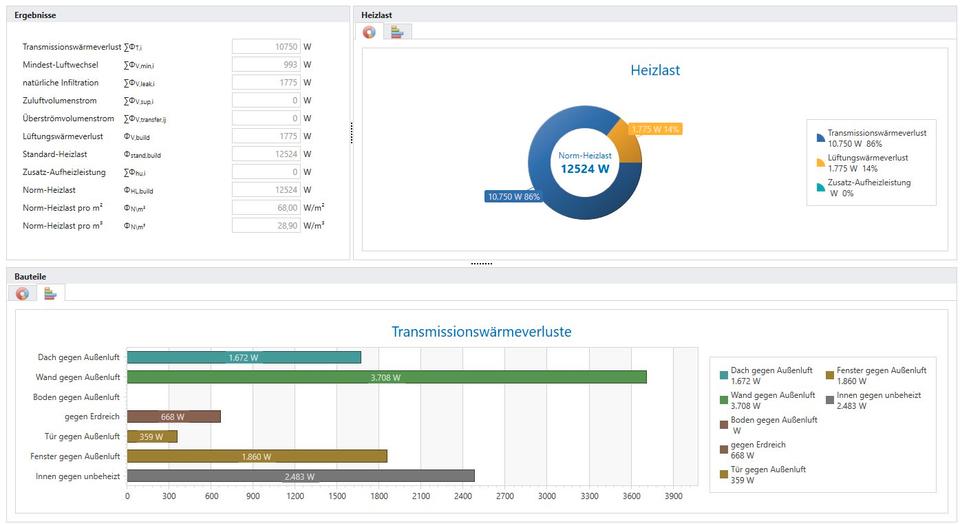The image size is (960, 524).
Task: Click the Standard-Heizlast value field
Action: pyautogui.click(x=266, y=154)
